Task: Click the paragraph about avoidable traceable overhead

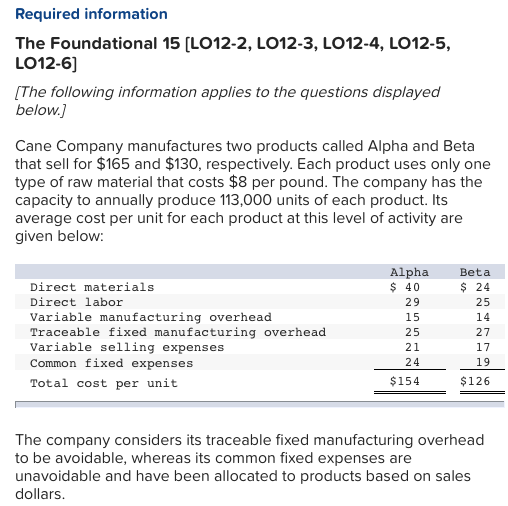Action: coord(250,467)
